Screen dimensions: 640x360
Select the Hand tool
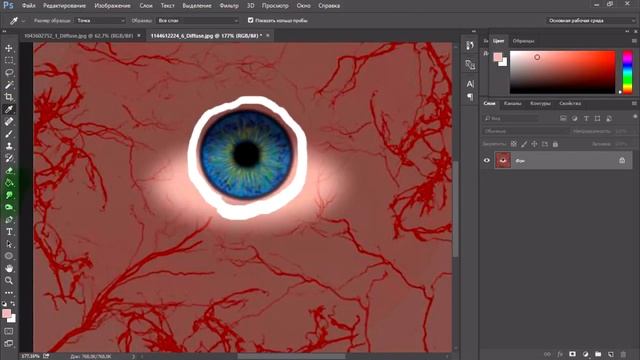pos(9,268)
